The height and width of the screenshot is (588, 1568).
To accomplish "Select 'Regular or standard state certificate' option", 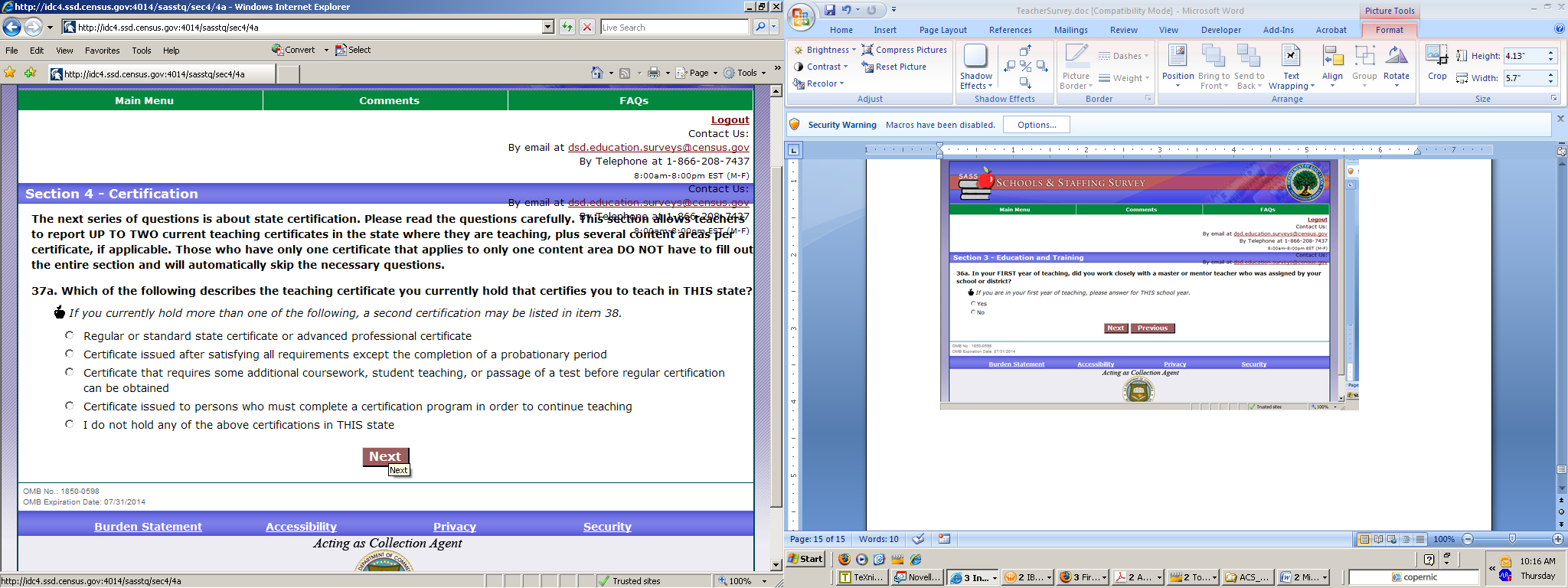I will [70, 335].
